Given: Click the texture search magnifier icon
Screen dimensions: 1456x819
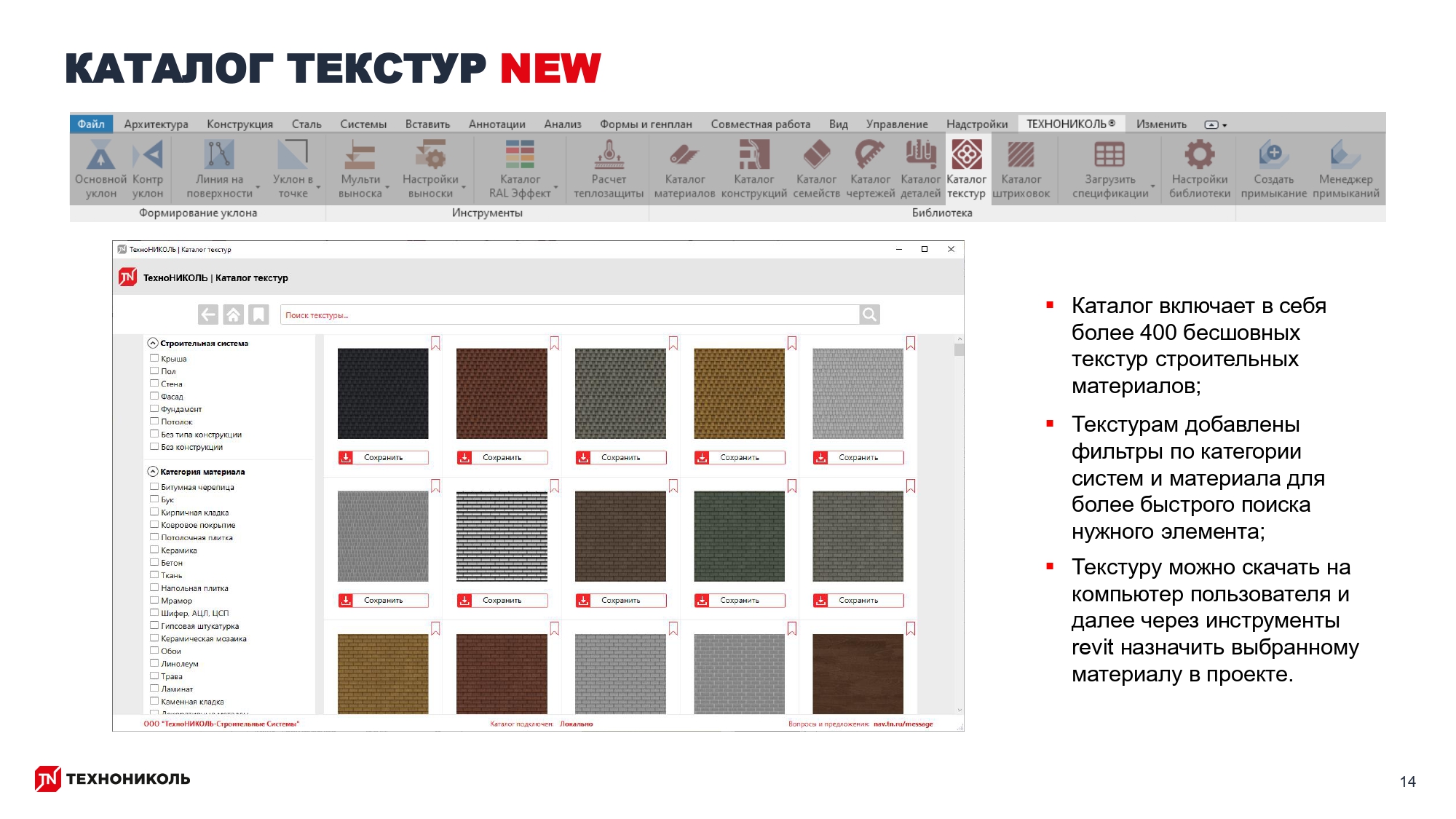Looking at the screenshot, I should (869, 314).
